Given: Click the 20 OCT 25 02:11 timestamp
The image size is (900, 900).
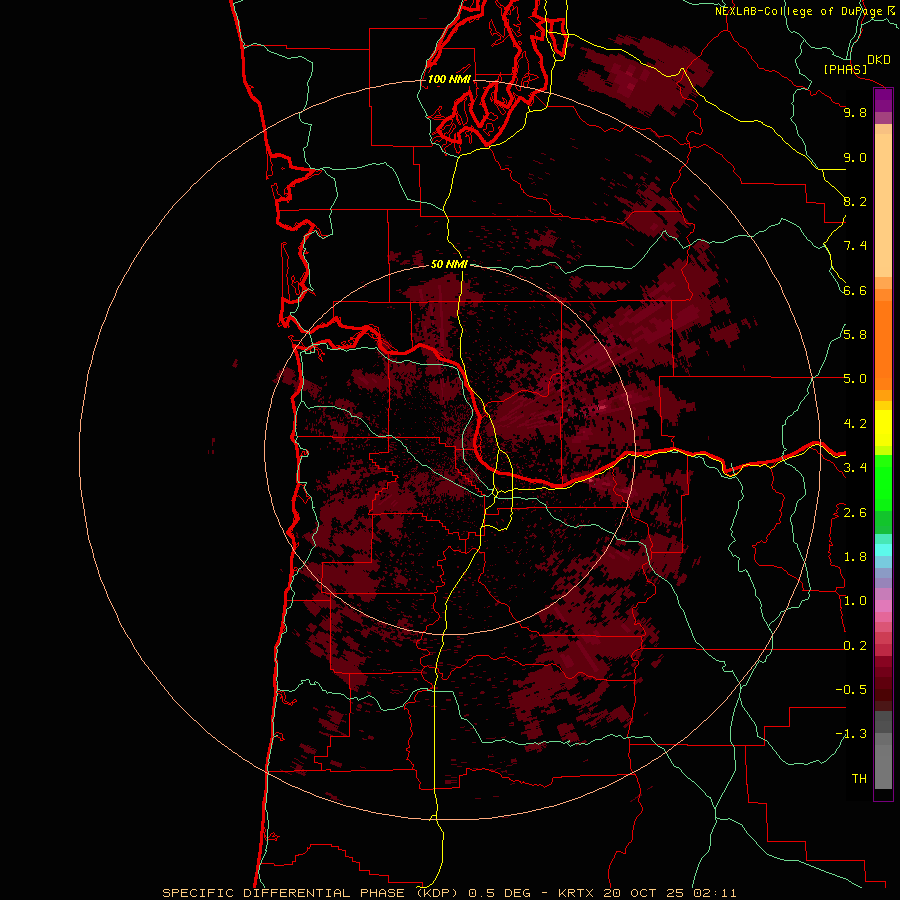Looking at the screenshot, I should pyautogui.click(x=670, y=893).
